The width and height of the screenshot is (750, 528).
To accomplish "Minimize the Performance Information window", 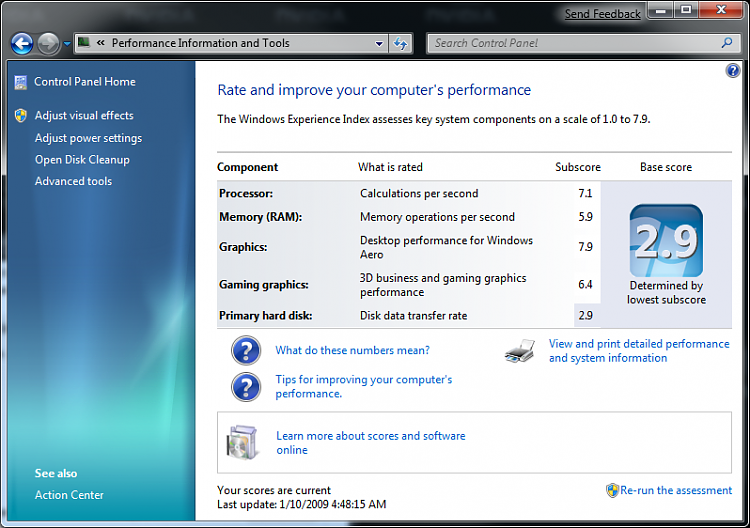I will click(x=661, y=10).
